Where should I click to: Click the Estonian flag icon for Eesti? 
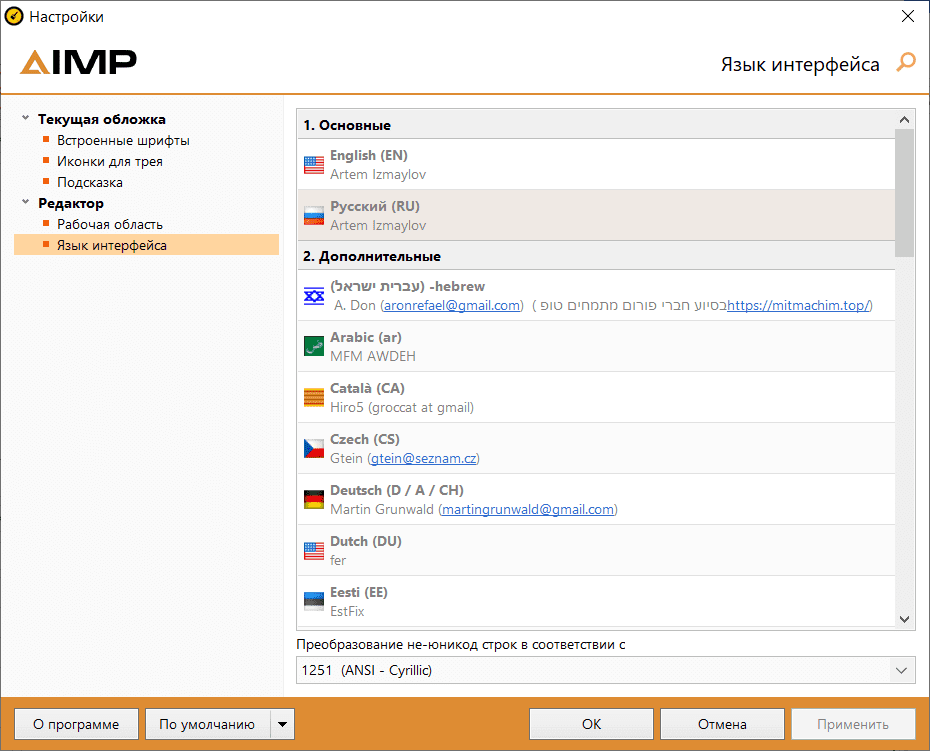314,601
